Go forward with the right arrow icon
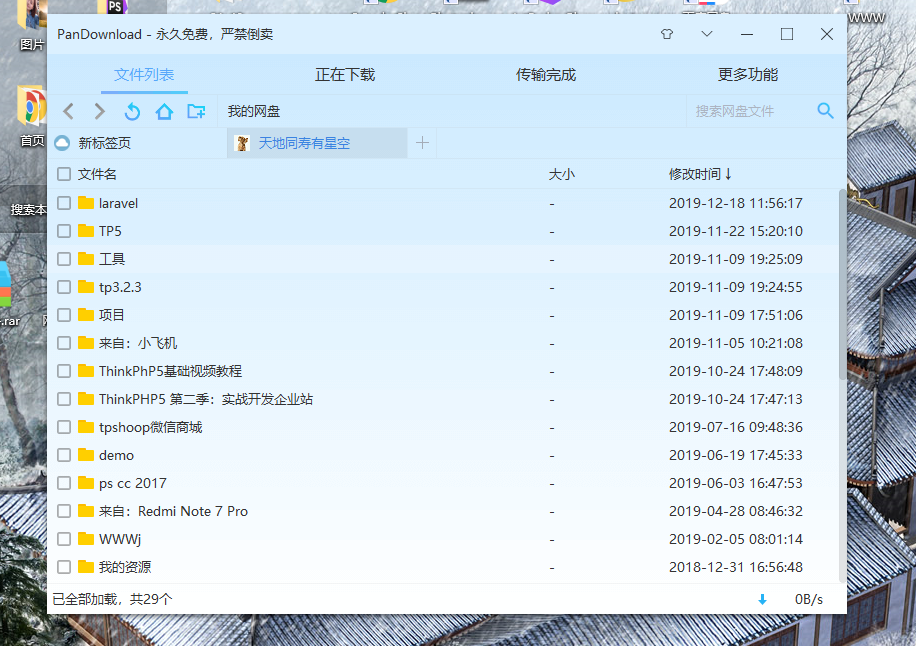Image resolution: width=916 pixels, height=646 pixels. 100,111
